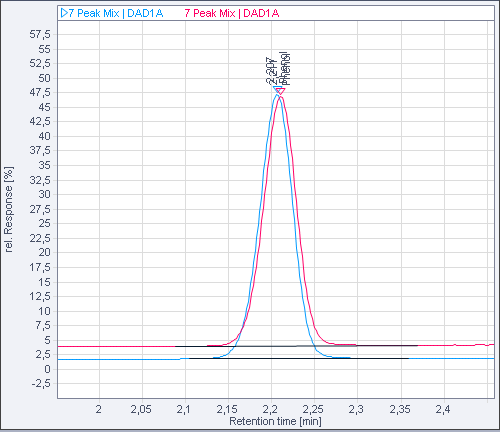Click the 12,5 tick on response axis
Screen dimensions: 500x432
[x=40, y=296]
